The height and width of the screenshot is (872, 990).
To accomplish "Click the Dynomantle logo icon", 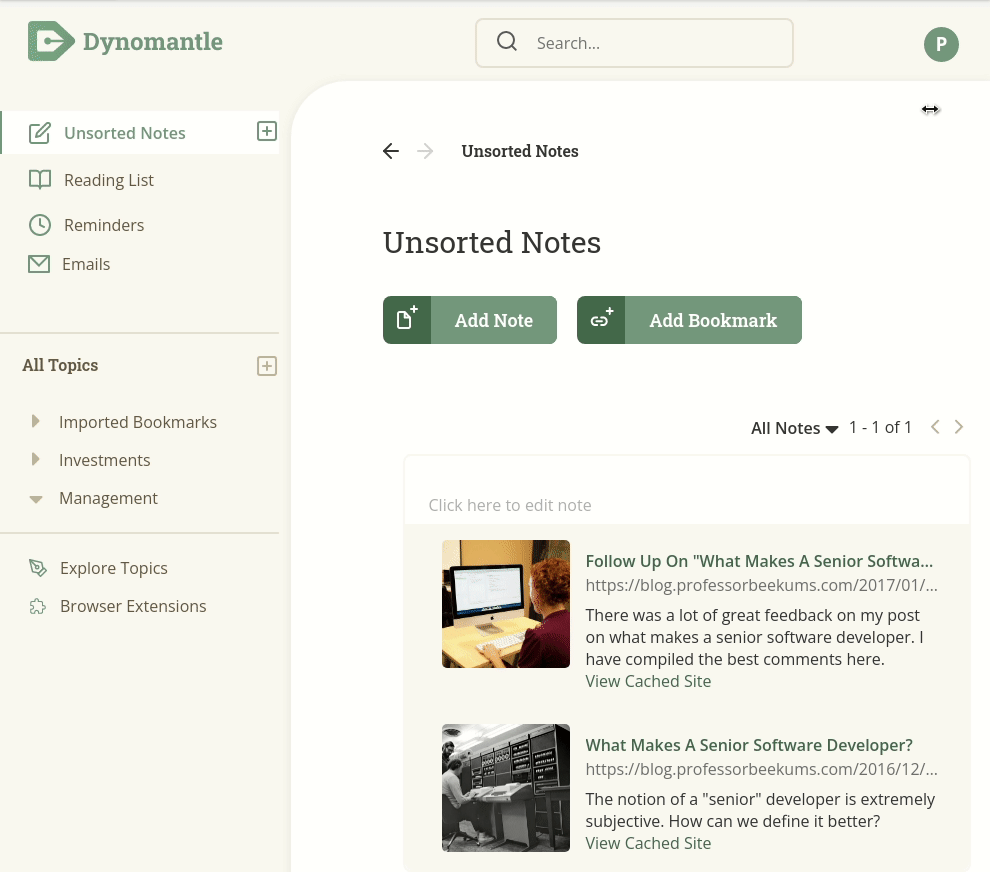I will pos(51,42).
